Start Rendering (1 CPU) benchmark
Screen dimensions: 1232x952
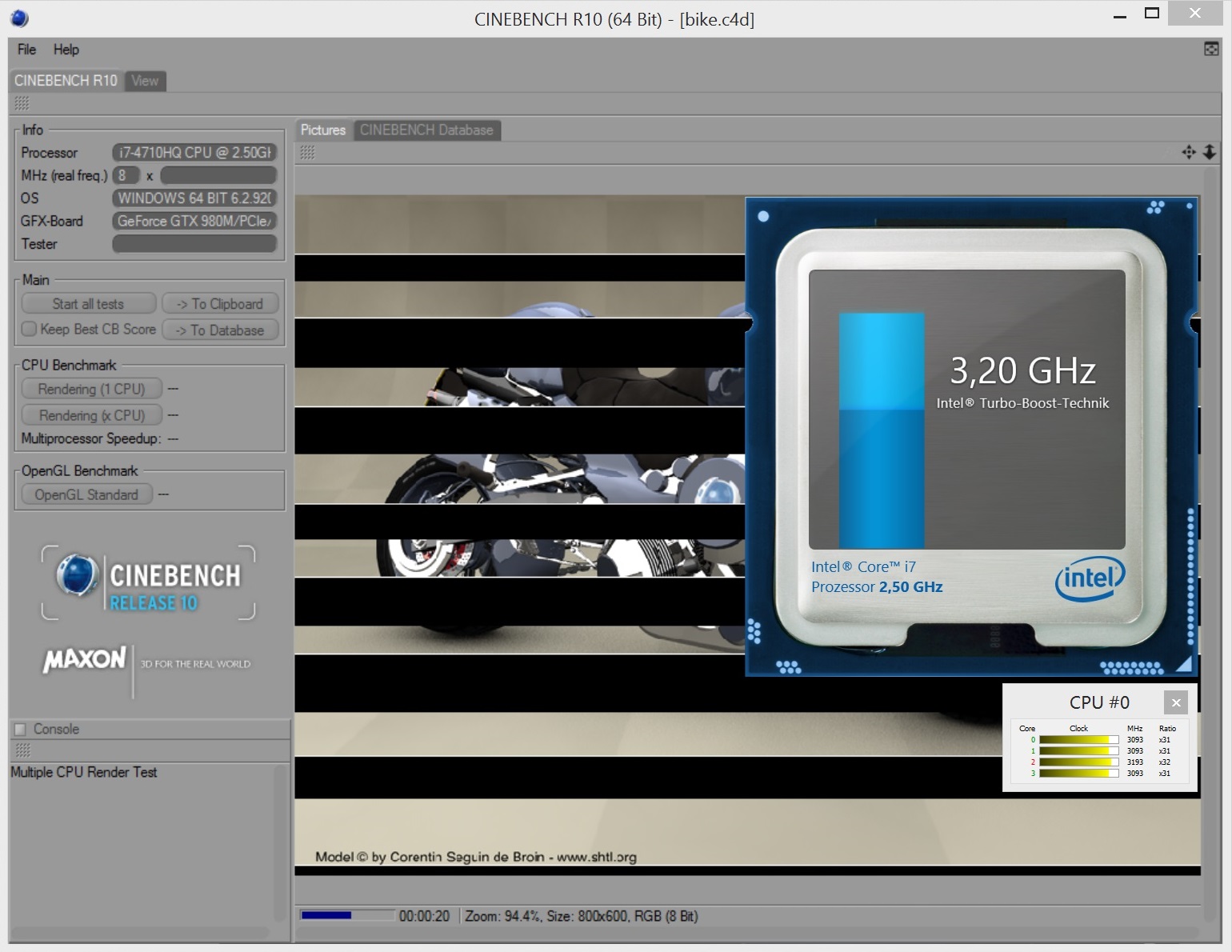pos(92,389)
